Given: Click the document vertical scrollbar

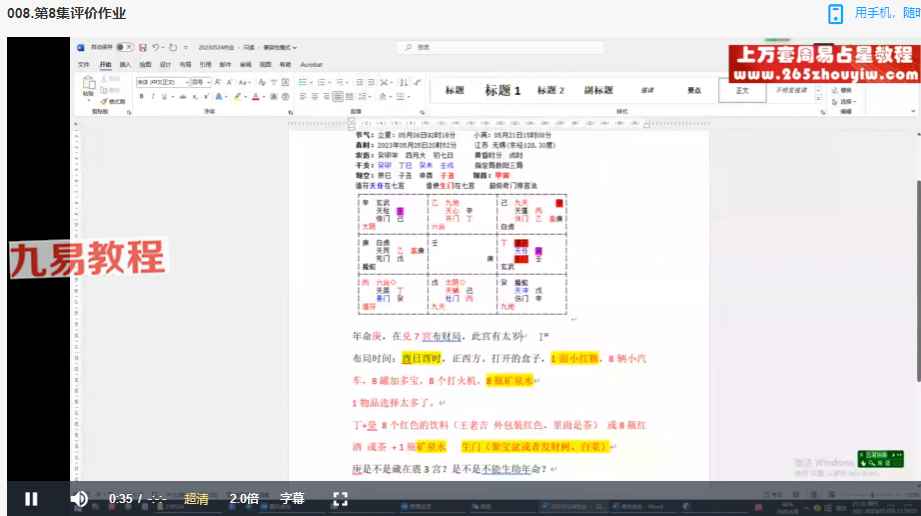Looking at the screenshot, I should coord(917,281).
